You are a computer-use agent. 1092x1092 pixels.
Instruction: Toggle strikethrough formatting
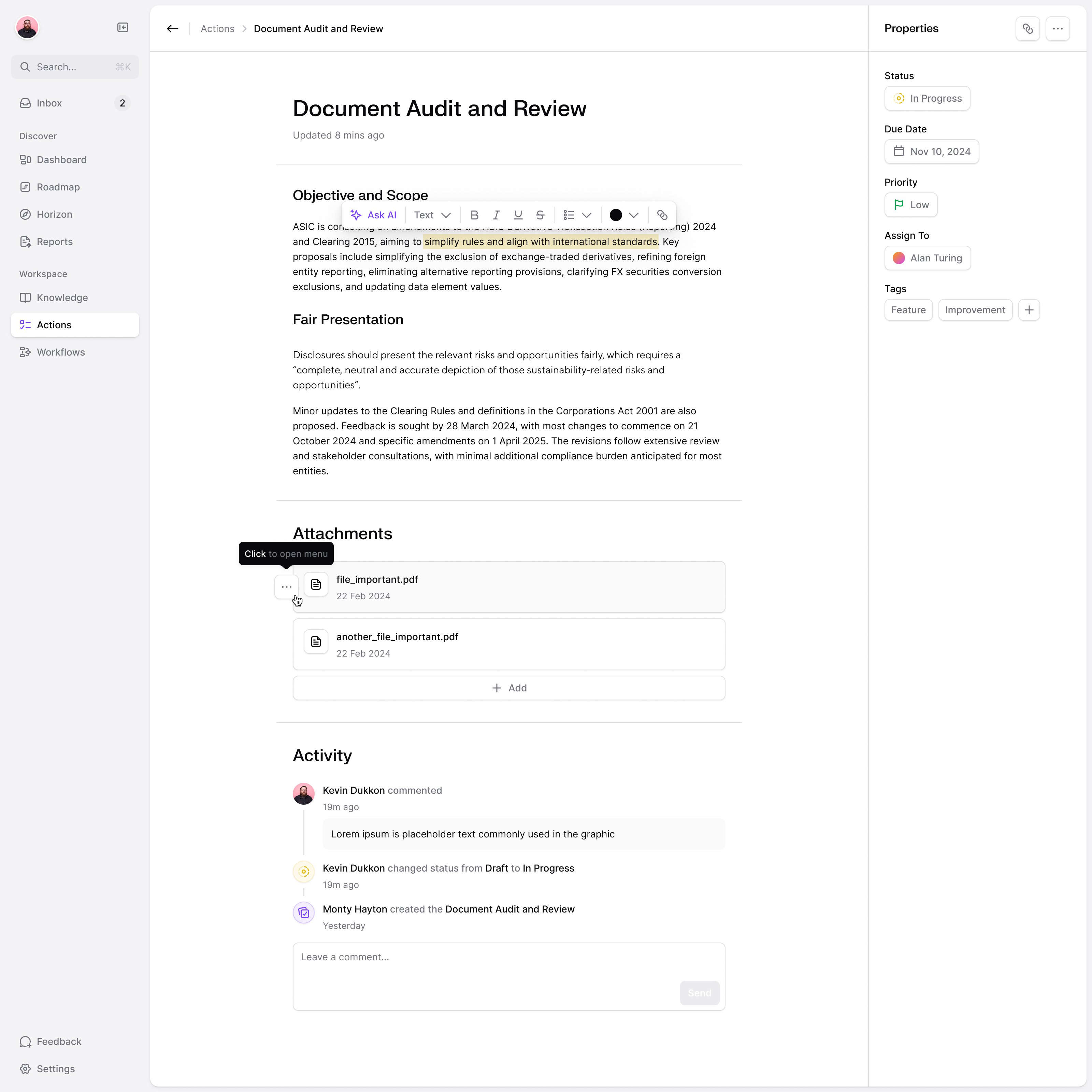pos(540,215)
